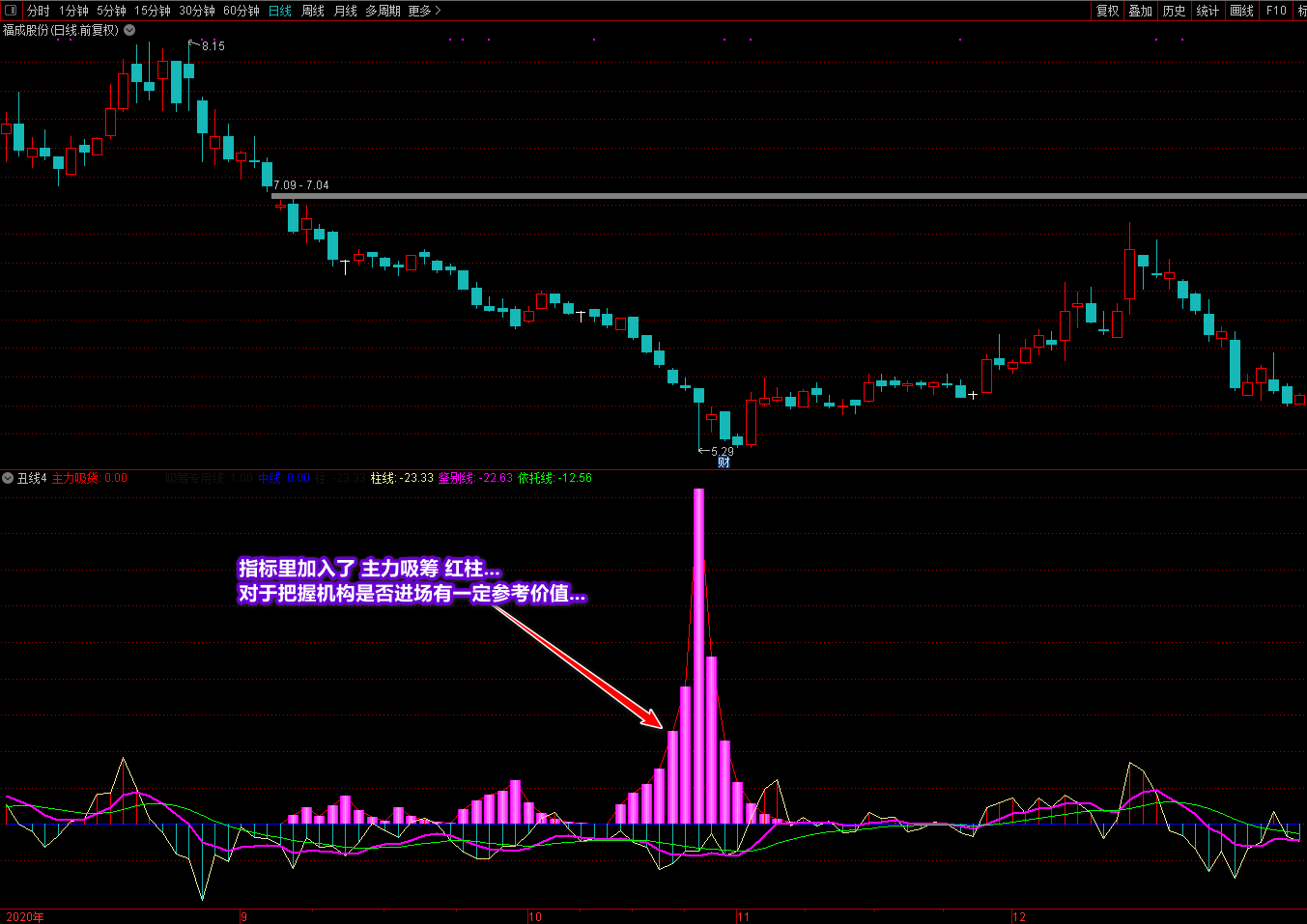Open the 历史 history toolbar item
This screenshot has width=1307, height=924.
(1174, 11)
